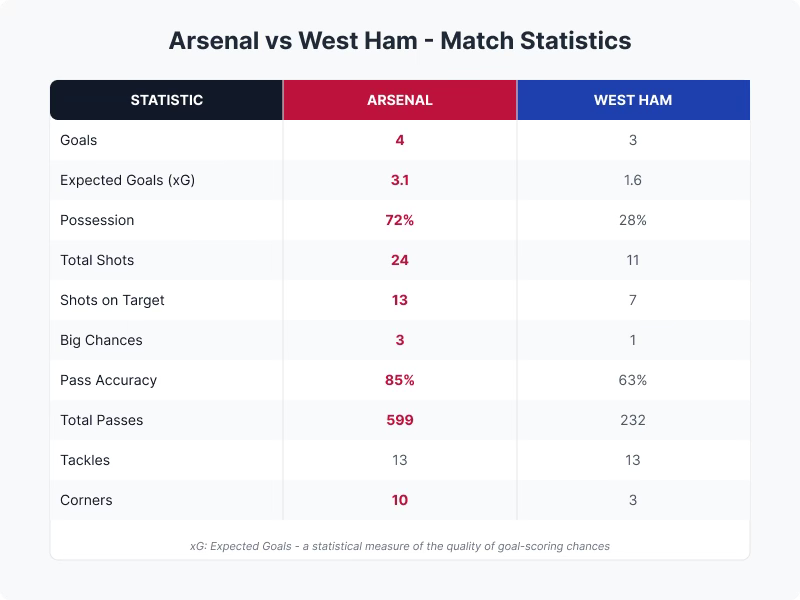The image size is (800, 600).
Task: Select the Possession row label
Action: pos(97,220)
